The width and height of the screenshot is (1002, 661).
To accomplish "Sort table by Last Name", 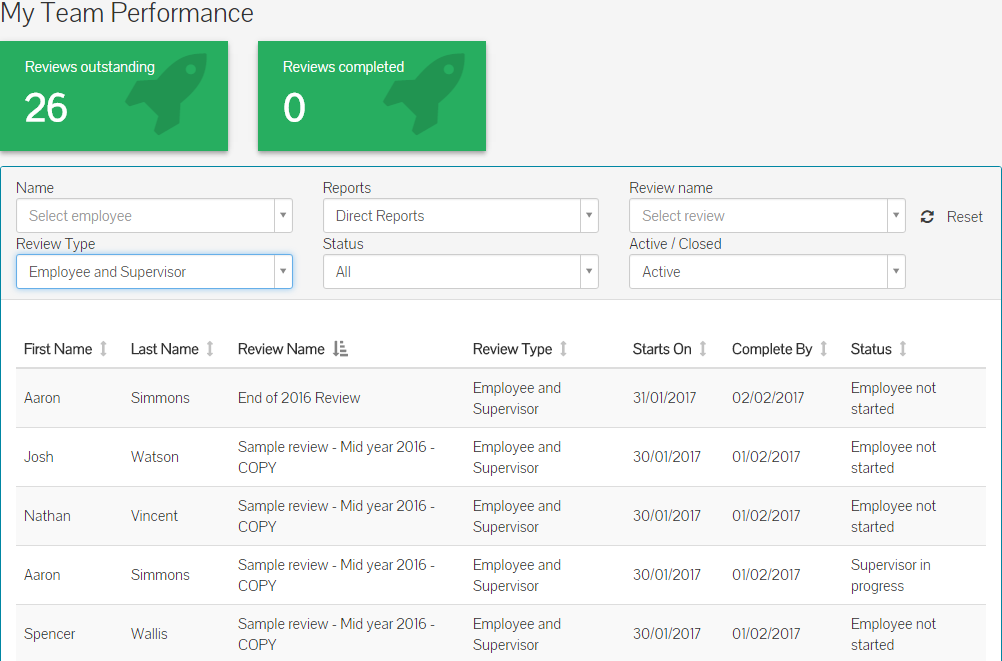I will [x=210, y=349].
